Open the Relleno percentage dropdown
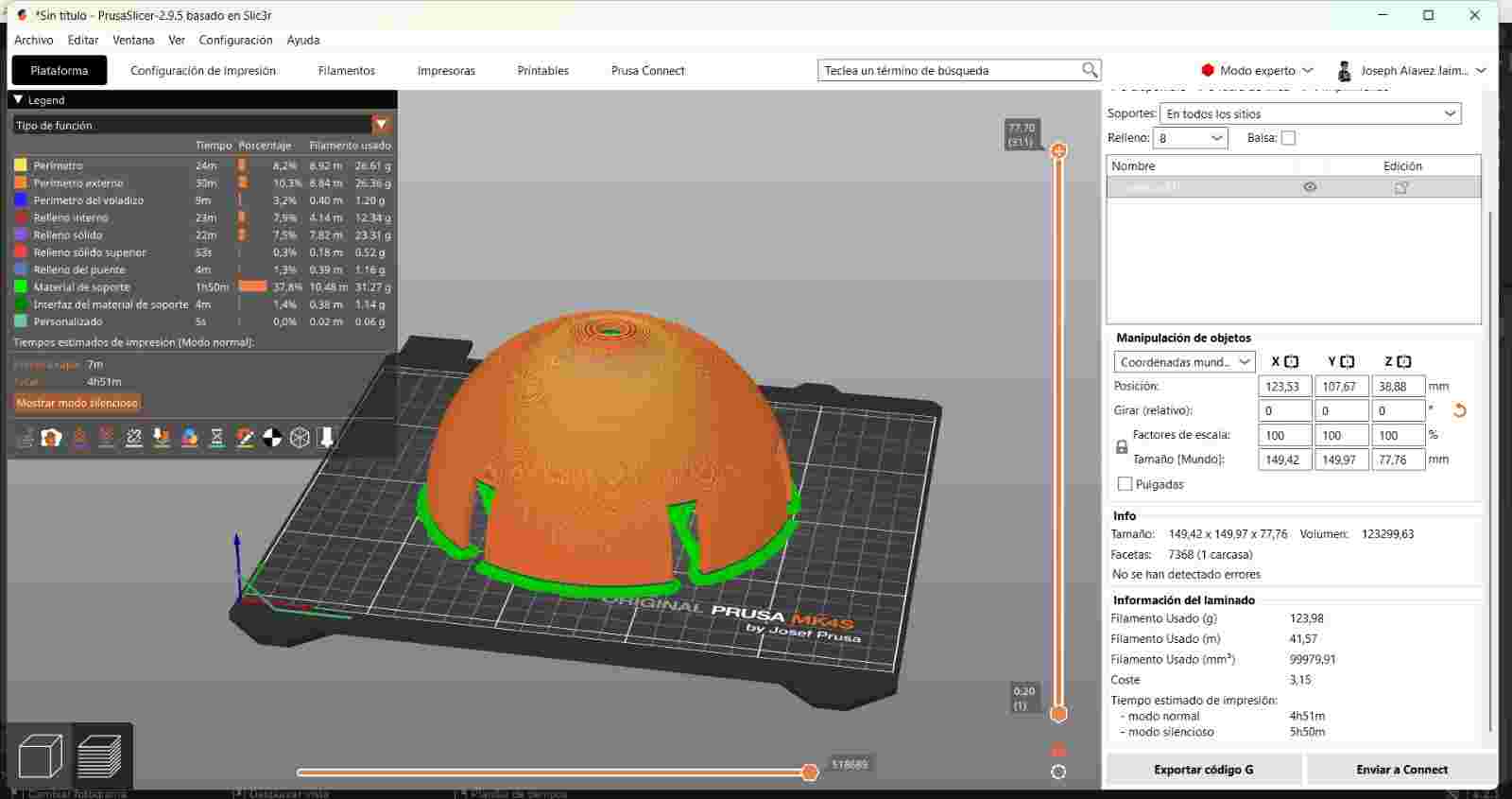This screenshot has width=1512, height=799. point(1191,138)
